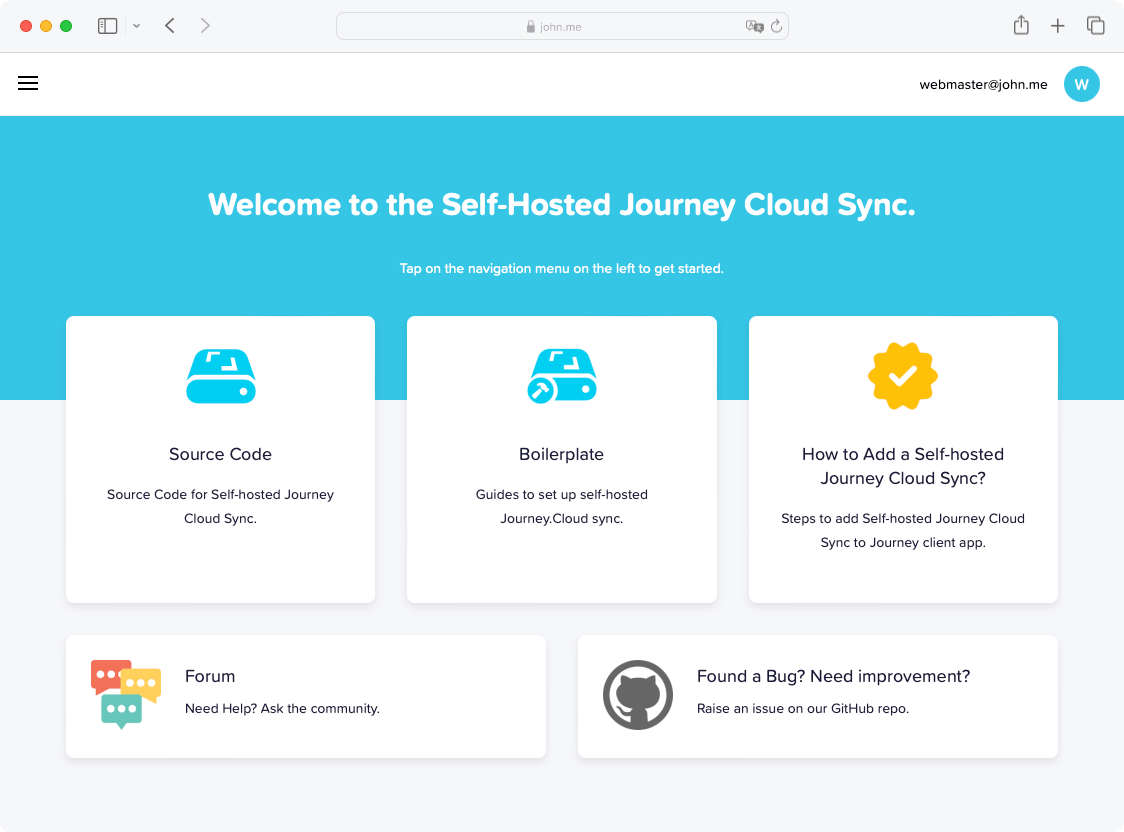Click the Boilerplate drive and wrench icon

point(561,377)
